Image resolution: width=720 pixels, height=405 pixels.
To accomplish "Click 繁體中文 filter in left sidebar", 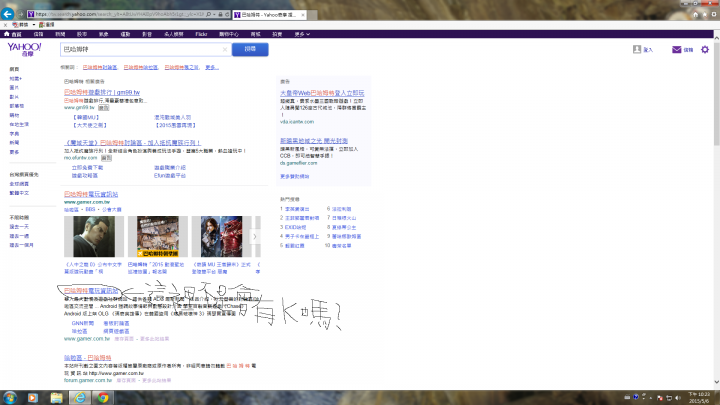I will pos(19,193).
